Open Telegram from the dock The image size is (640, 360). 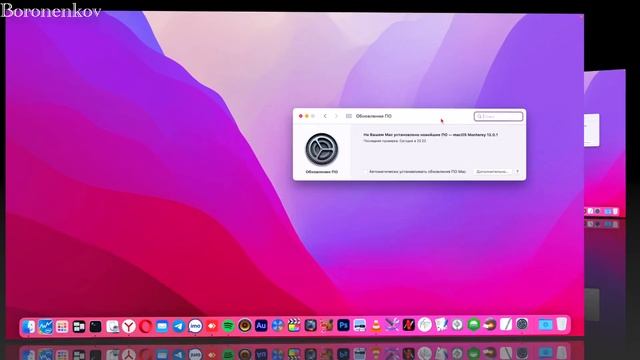tap(179, 326)
